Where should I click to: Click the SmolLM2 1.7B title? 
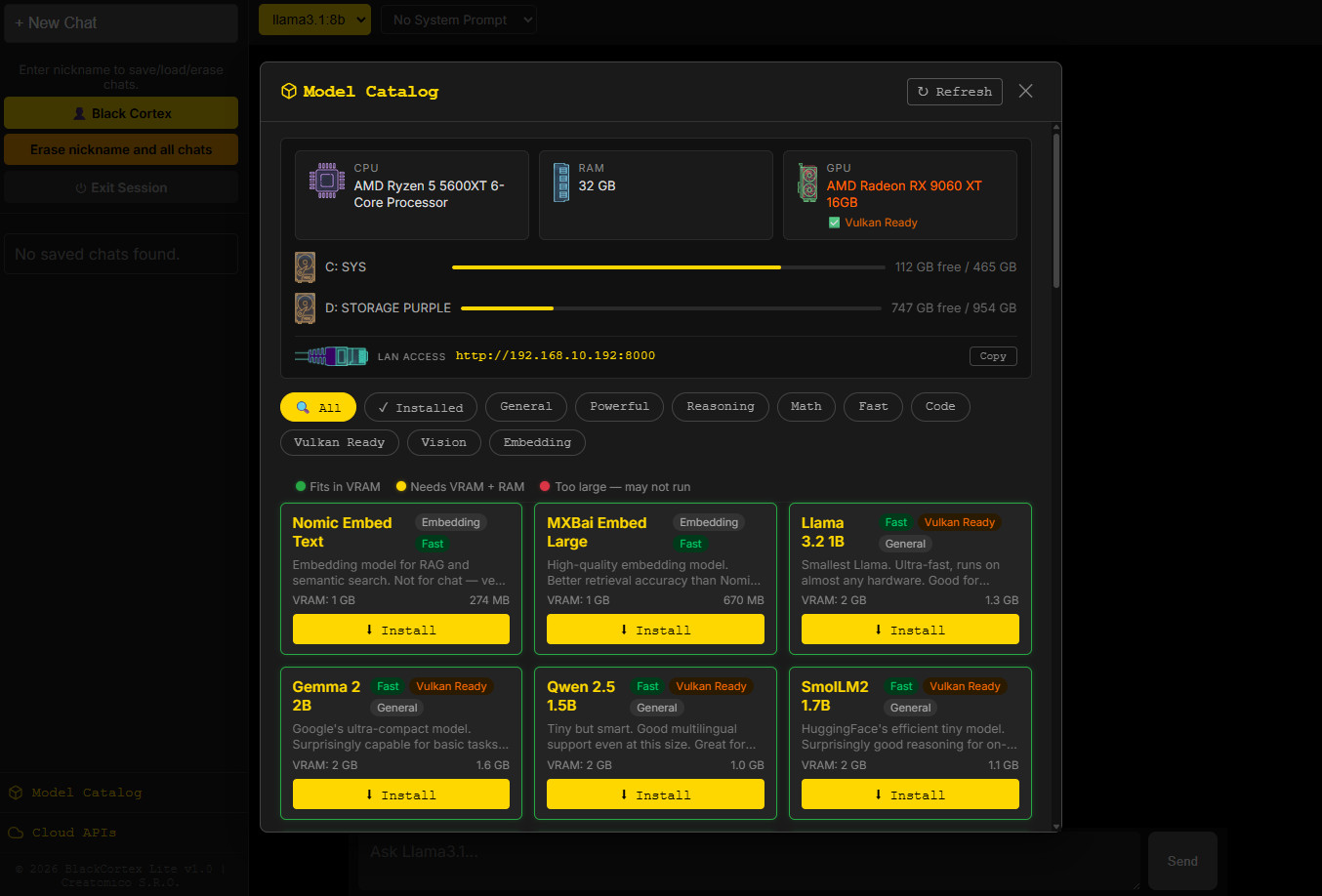835,696
